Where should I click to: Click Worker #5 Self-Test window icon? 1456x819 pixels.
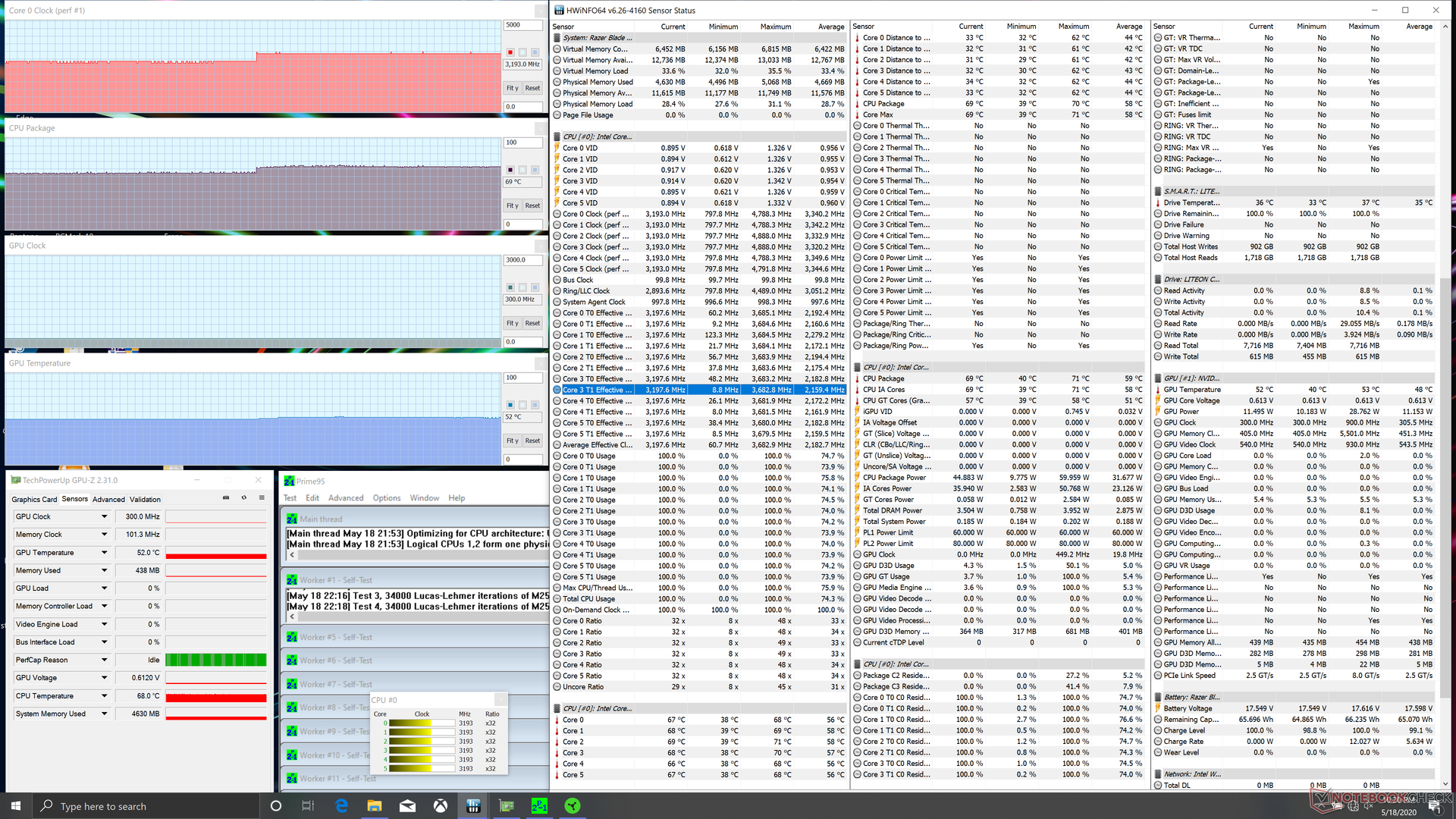pos(292,637)
